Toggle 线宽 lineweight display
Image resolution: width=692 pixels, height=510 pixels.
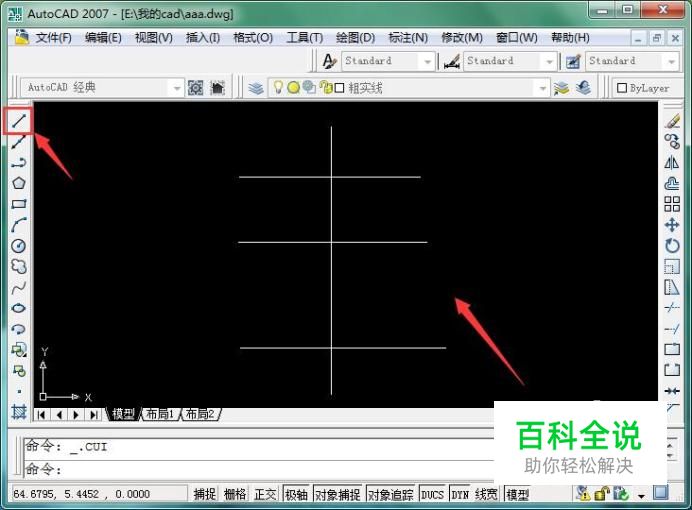point(486,494)
